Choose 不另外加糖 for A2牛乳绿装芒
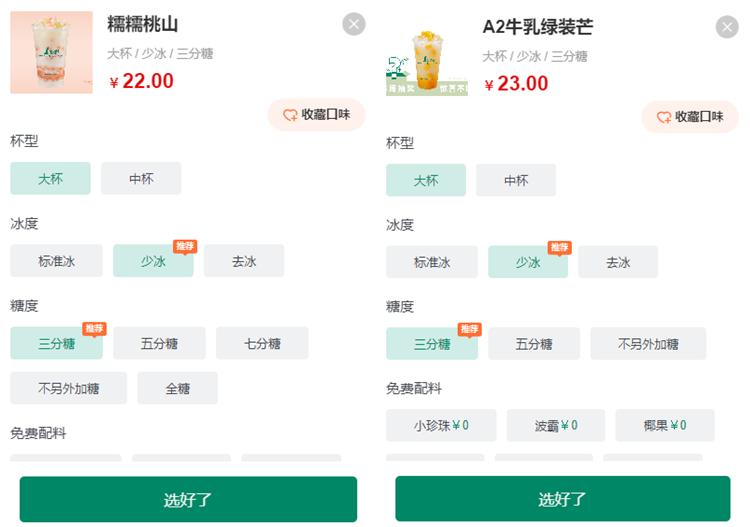 coord(648,344)
